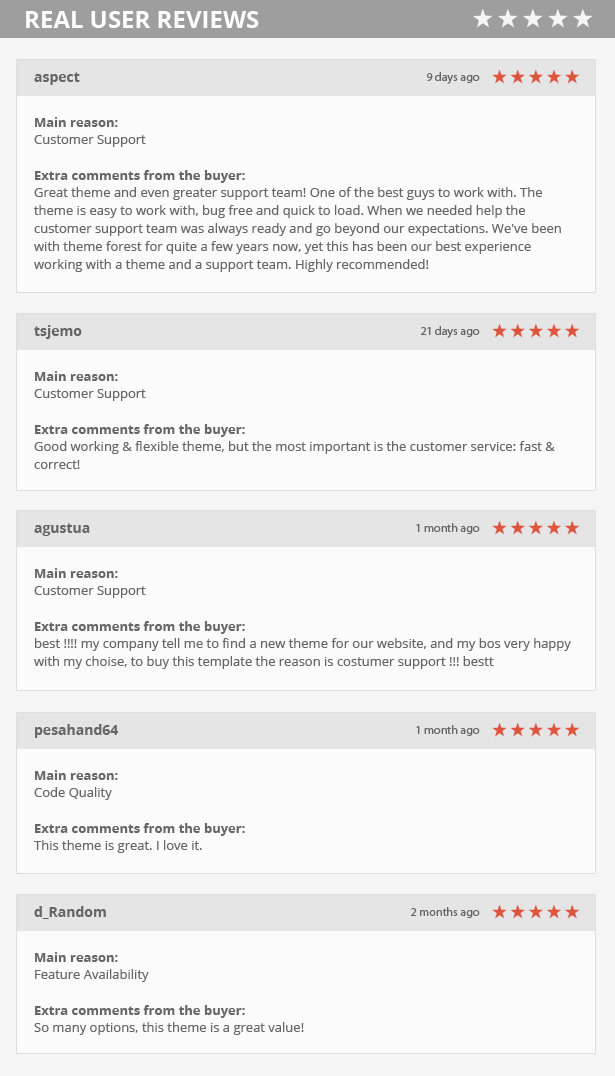Select the agustua username
Image resolution: width=615 pixels, height=1076 pixels.
pos(62,528)
